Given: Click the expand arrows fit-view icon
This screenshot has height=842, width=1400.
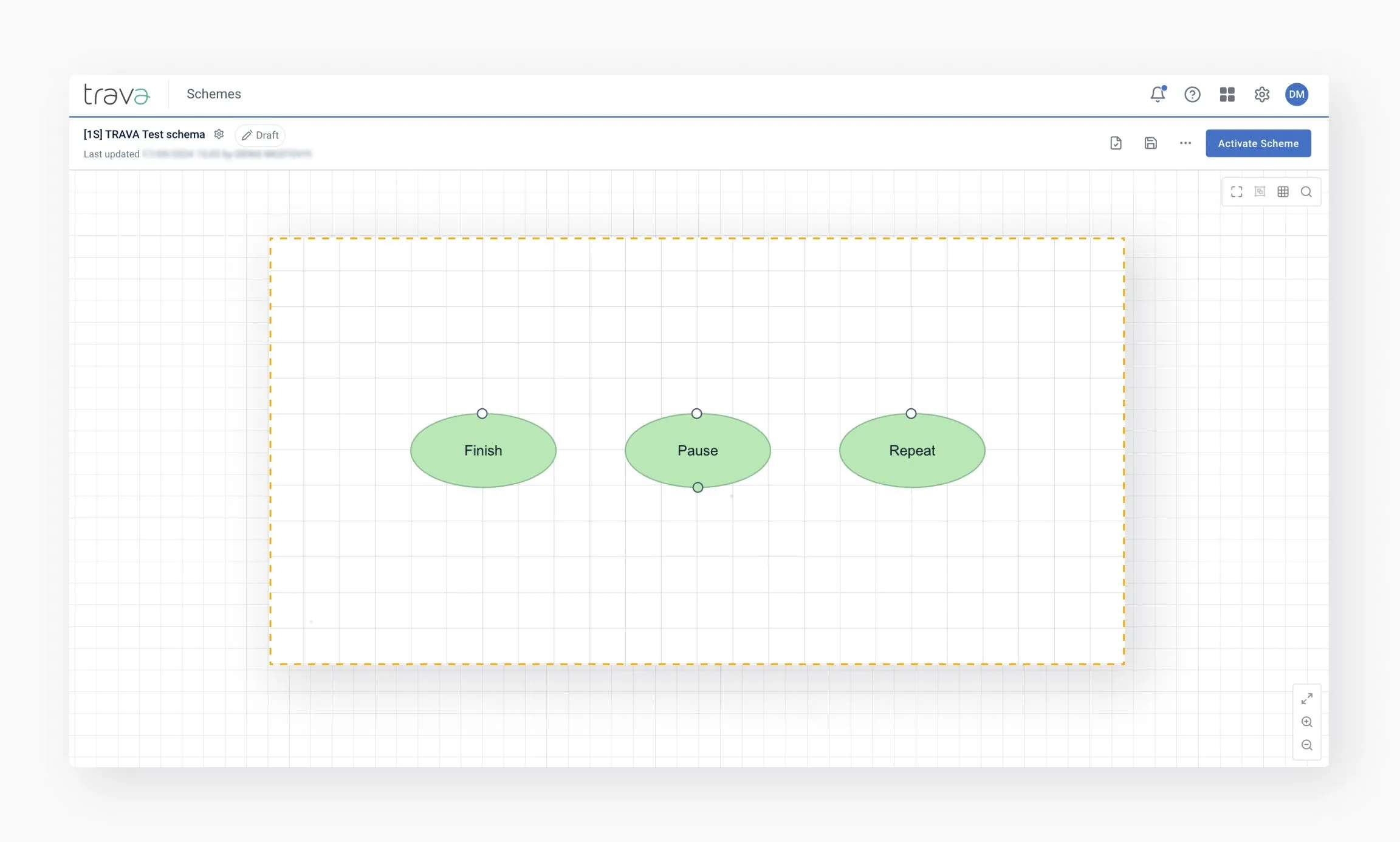Looking at the screenshot, I should tap(1307, 699).
